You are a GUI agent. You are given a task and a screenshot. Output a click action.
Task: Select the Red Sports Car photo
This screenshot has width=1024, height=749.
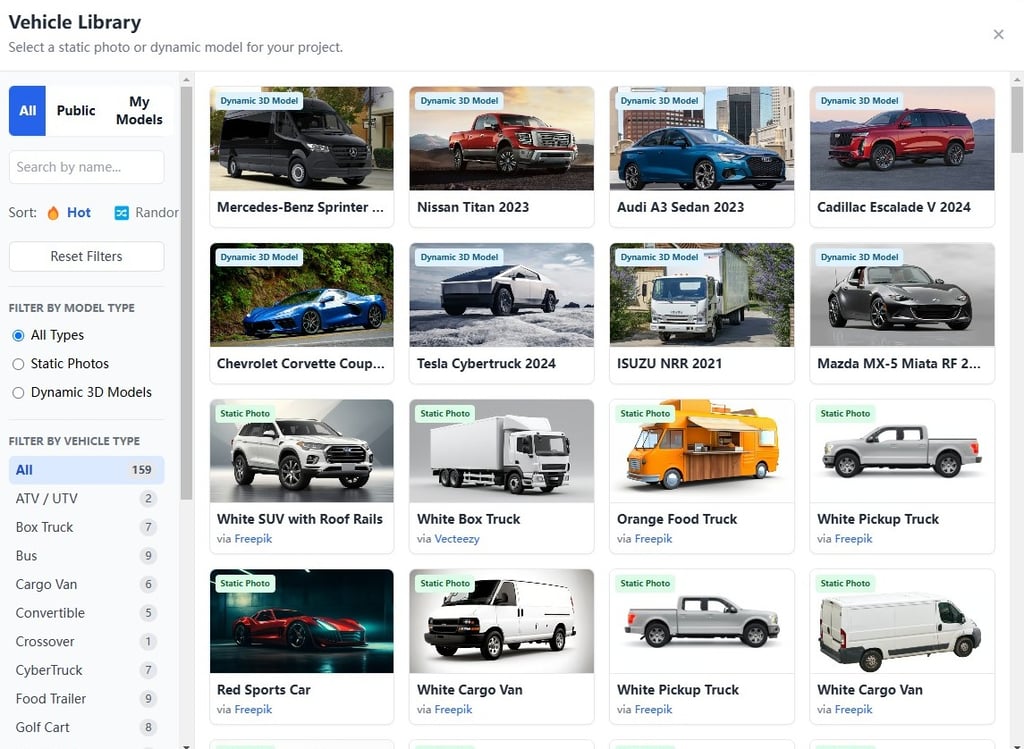301,620
